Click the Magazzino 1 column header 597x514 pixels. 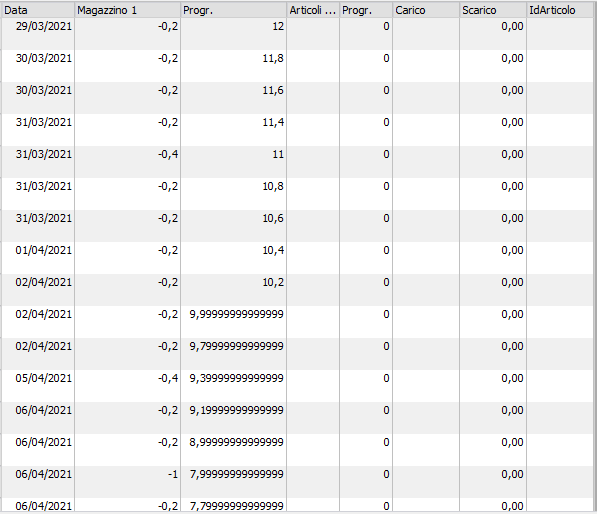tap(127, 10)
